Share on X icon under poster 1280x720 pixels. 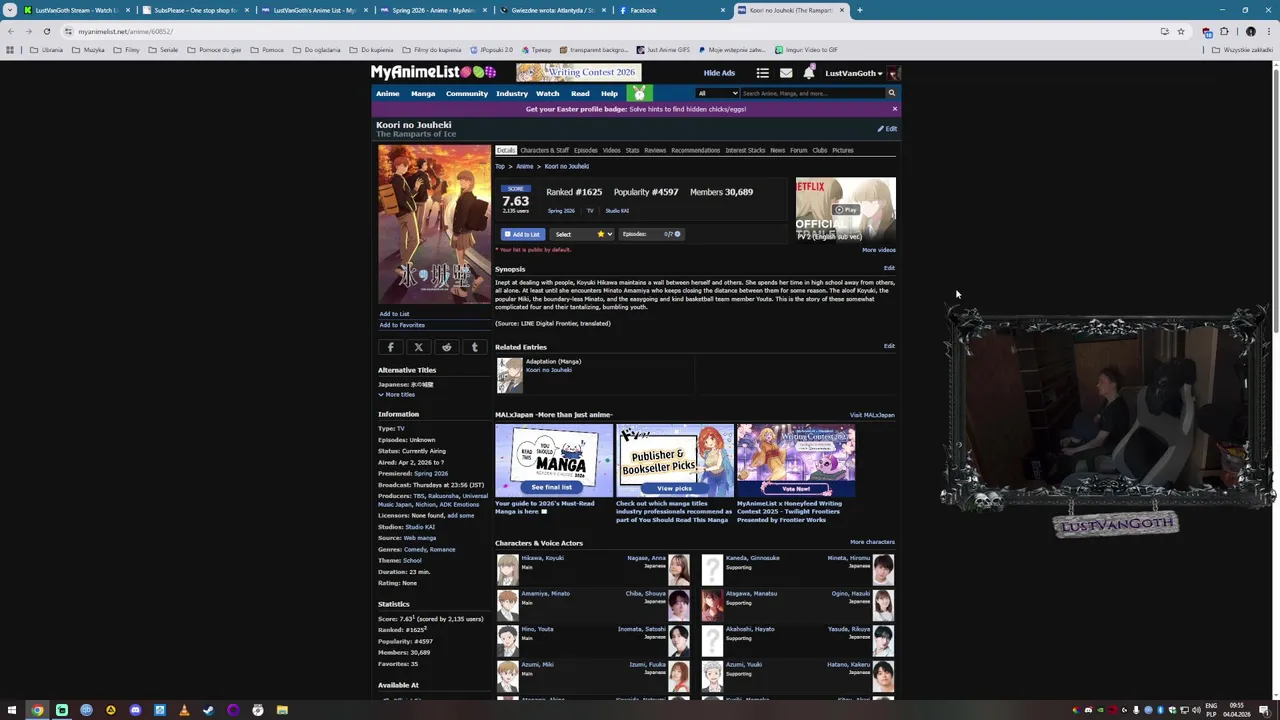tap(419, 347)
